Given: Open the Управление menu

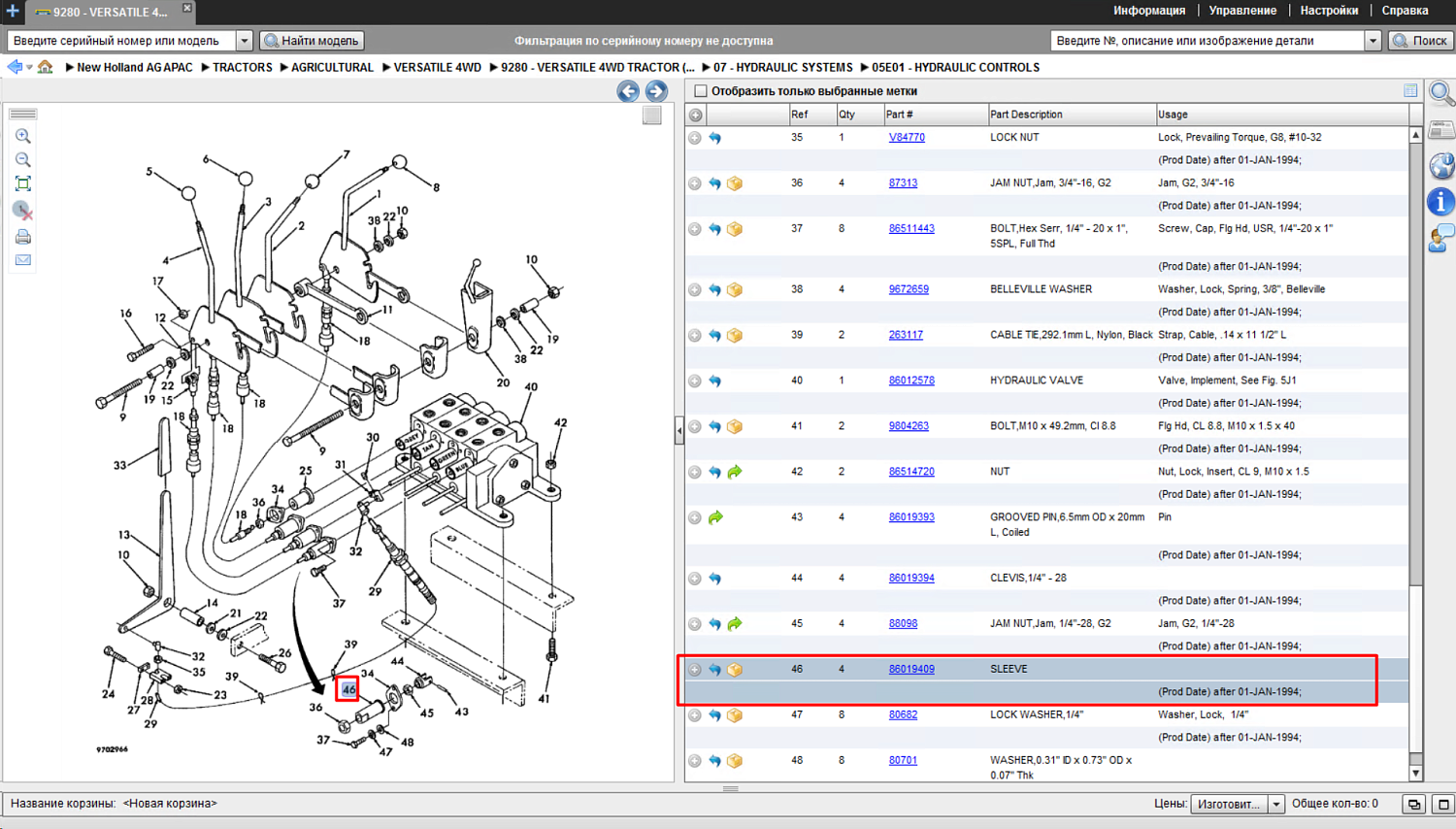Looking at the screenshot, I should point(1242,11).
